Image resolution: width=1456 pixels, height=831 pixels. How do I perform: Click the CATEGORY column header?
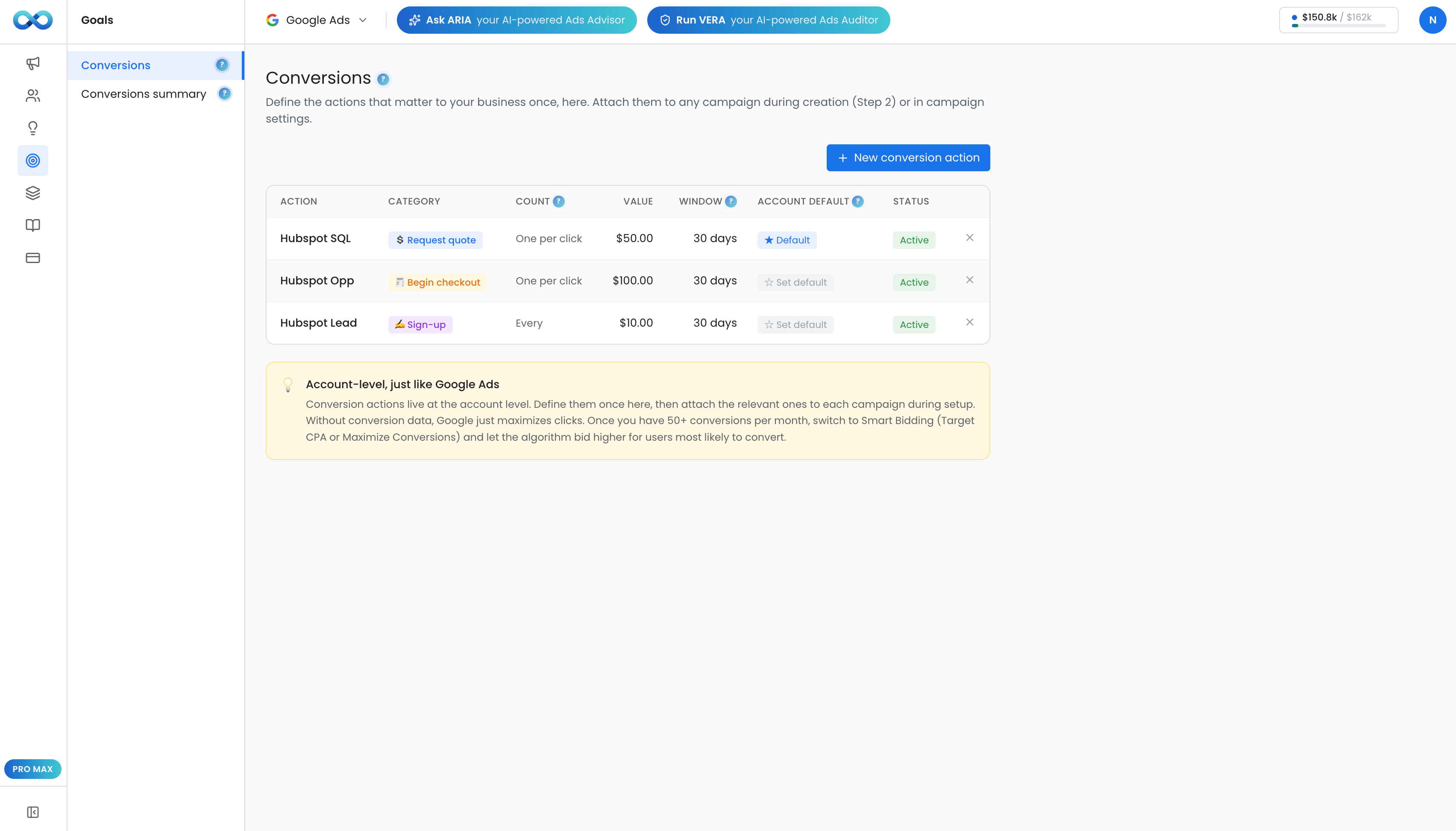click(414, 202)
